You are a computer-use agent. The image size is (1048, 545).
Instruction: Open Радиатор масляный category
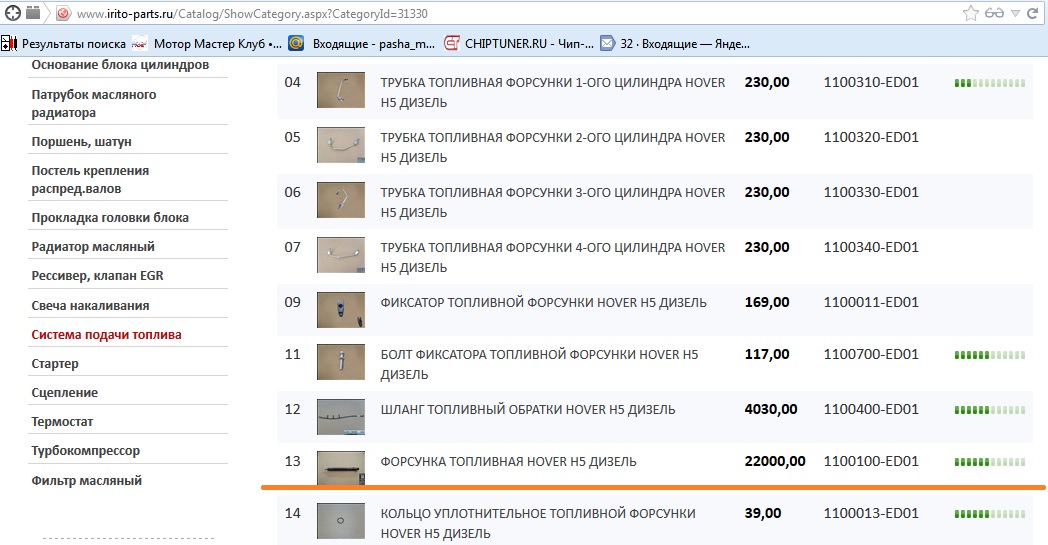click(x=93, y=247)
